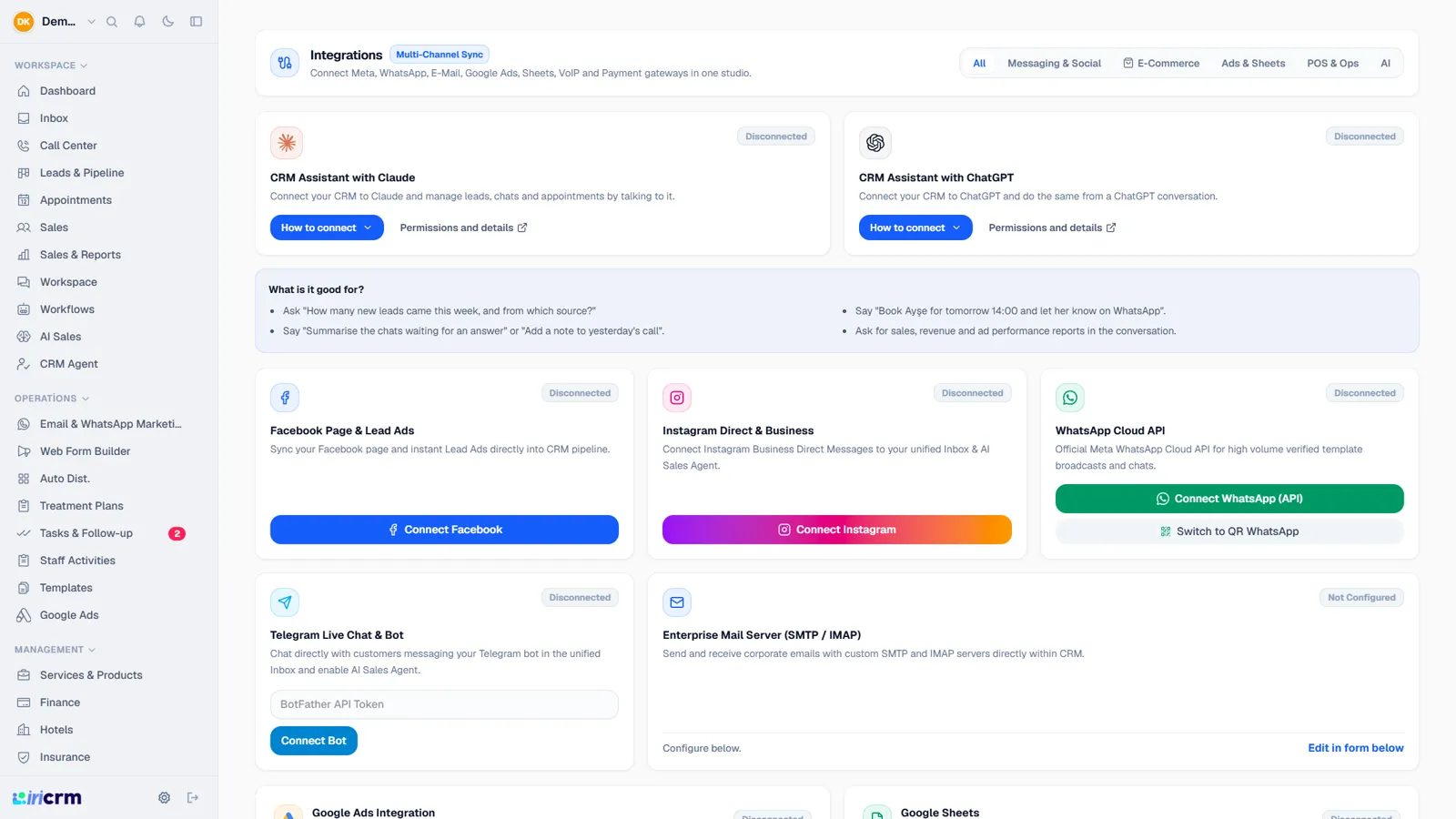Click Edit in form below link
1456x819 pixels.
[1356, 748]
